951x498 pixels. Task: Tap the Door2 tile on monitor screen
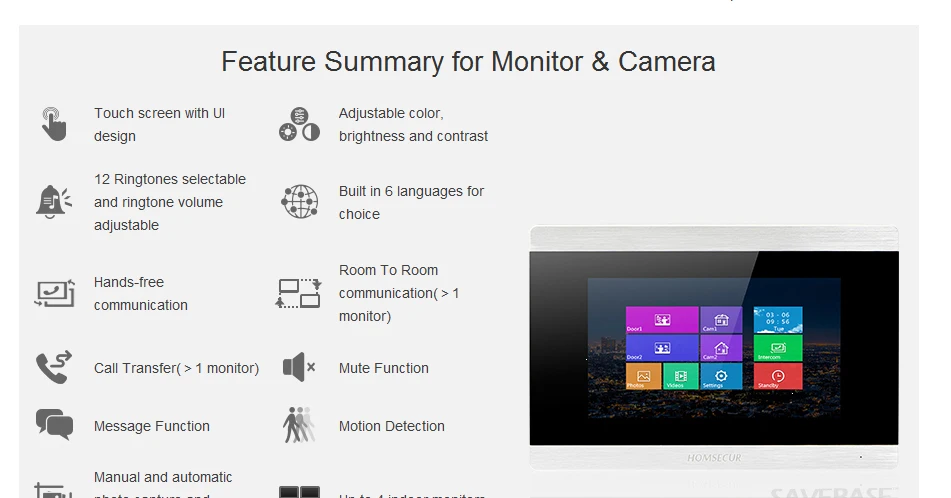point(662,348)
